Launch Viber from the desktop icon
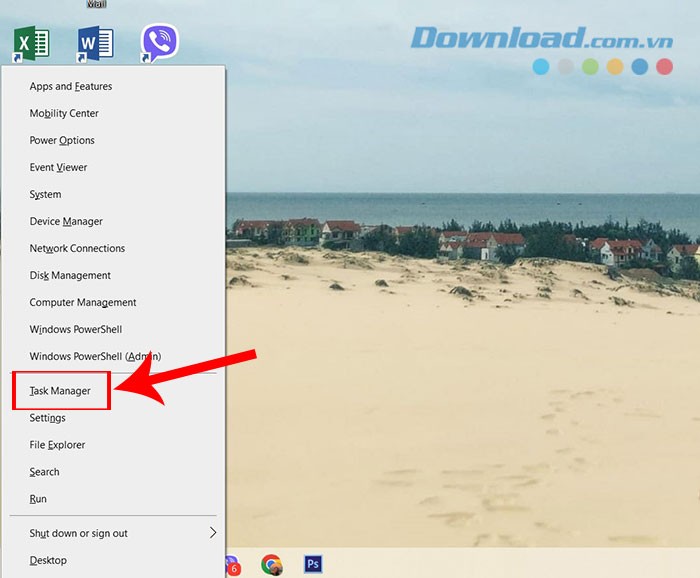The height and width of the screenshot is (578, 700). [159, 43]
